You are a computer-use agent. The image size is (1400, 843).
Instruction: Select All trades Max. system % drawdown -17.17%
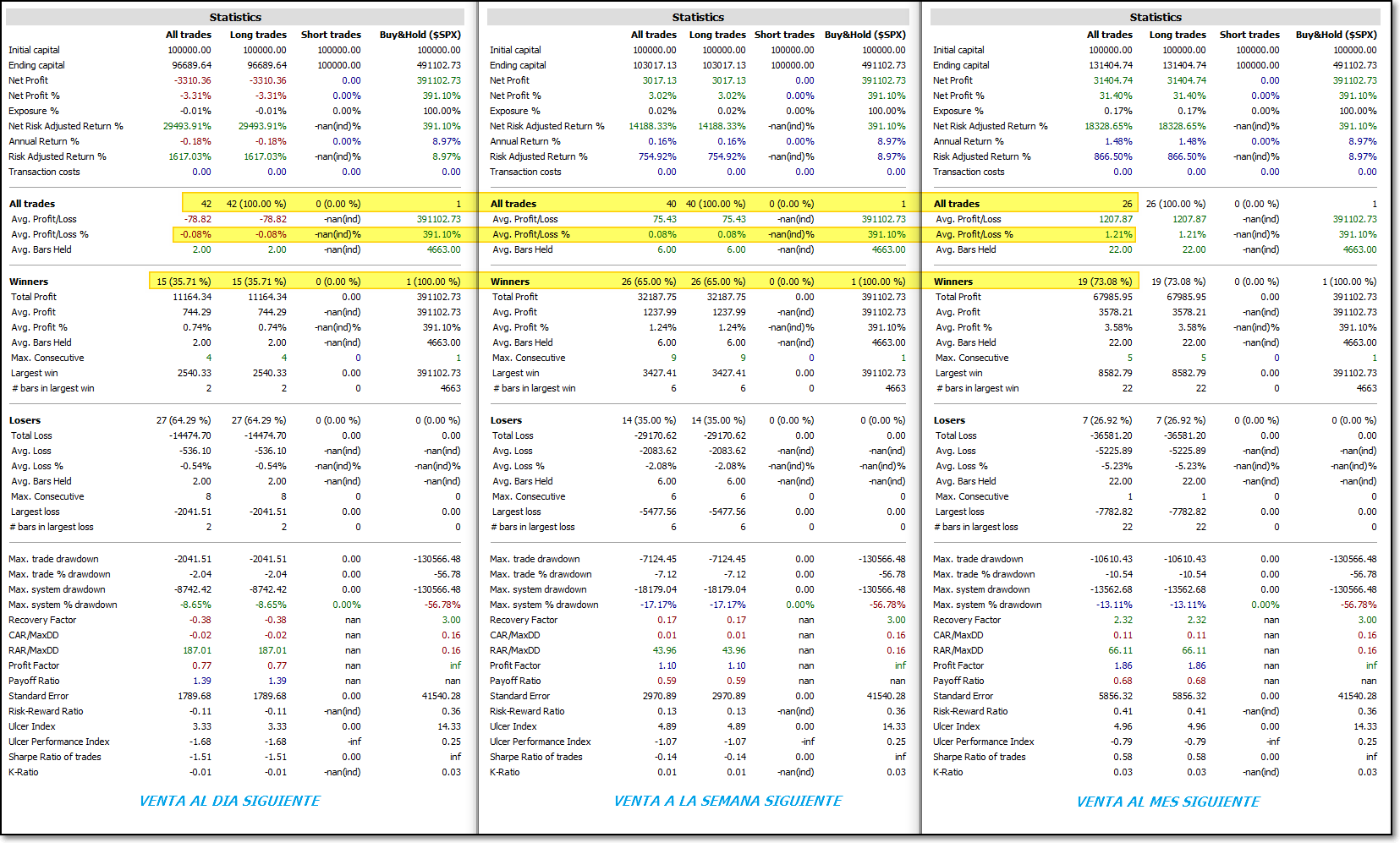tap(657, 605)
